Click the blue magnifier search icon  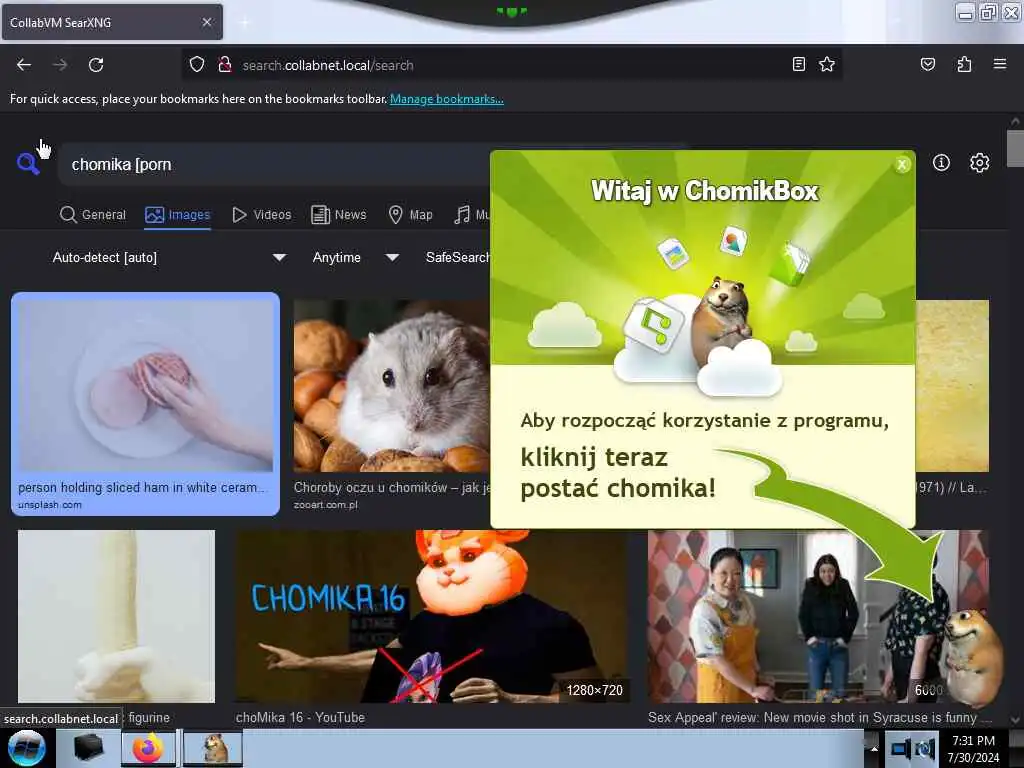(27, 163)
